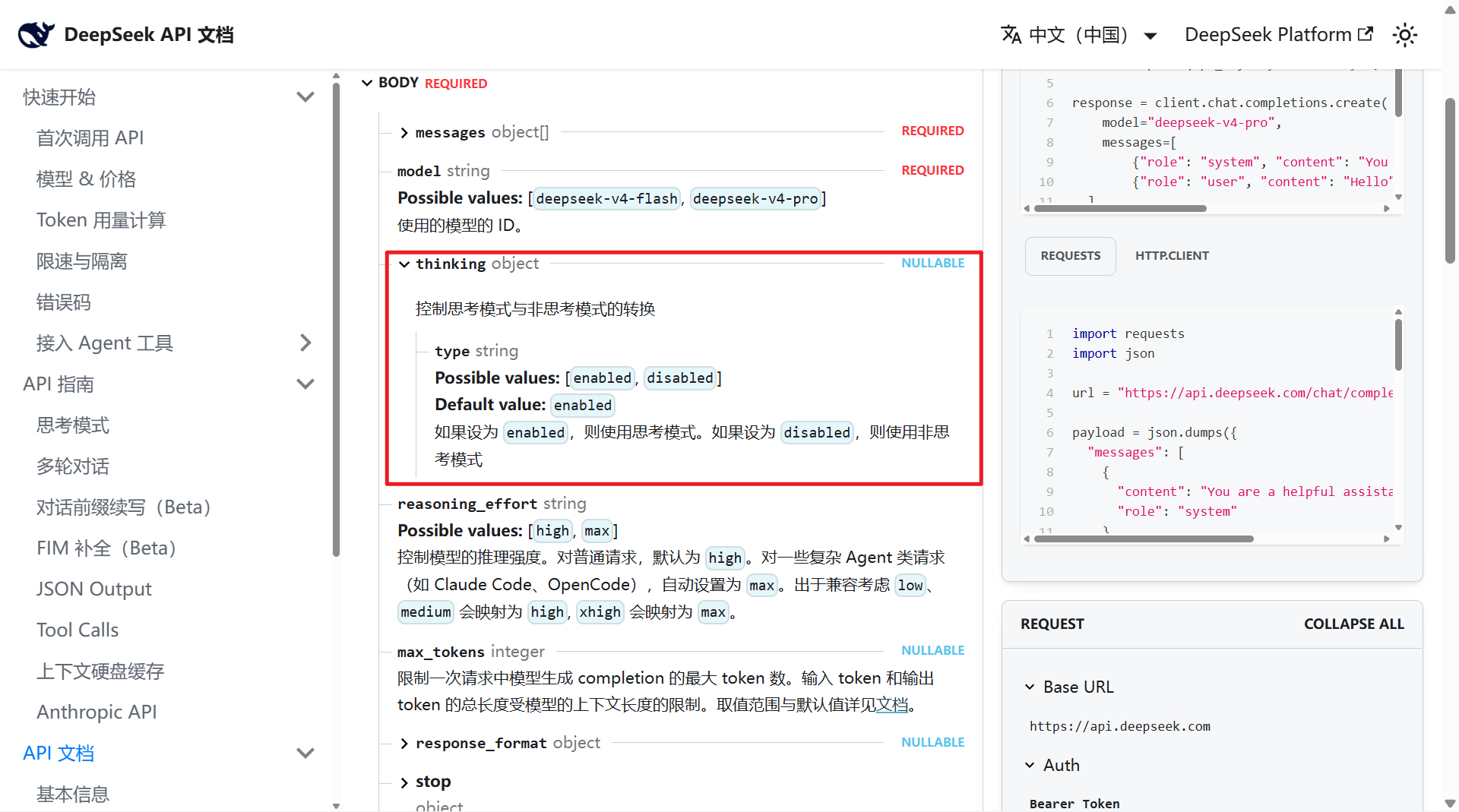
Task: Click the medium code tag
Action: [426, 612]
